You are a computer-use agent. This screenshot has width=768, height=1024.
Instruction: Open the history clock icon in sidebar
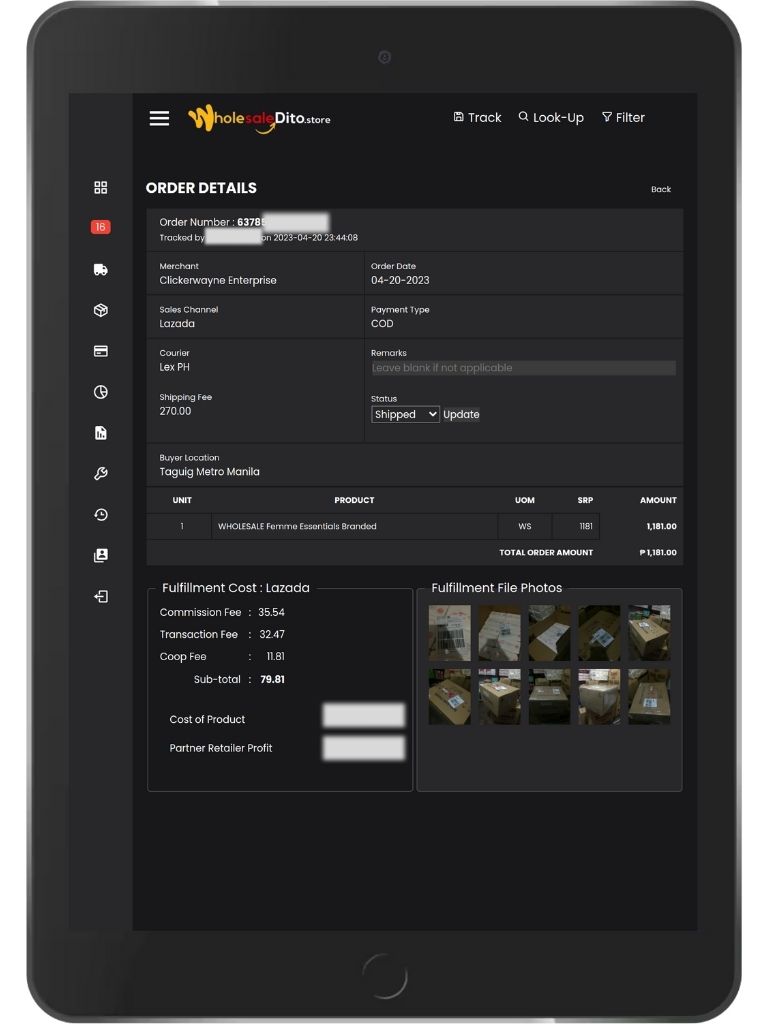[101, 515]
